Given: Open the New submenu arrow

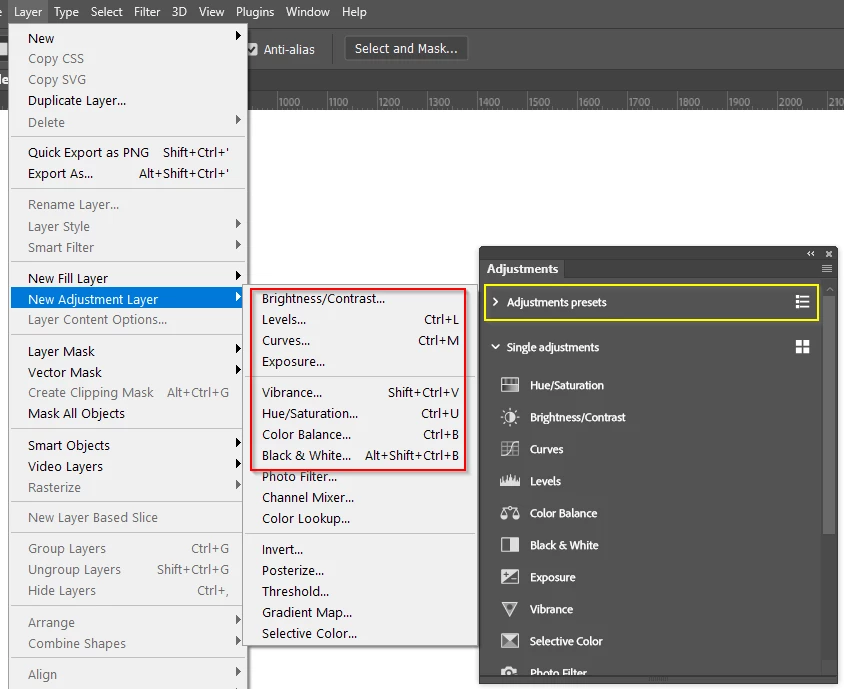Looking at the screenshot, I should click(x=238, y=36).
